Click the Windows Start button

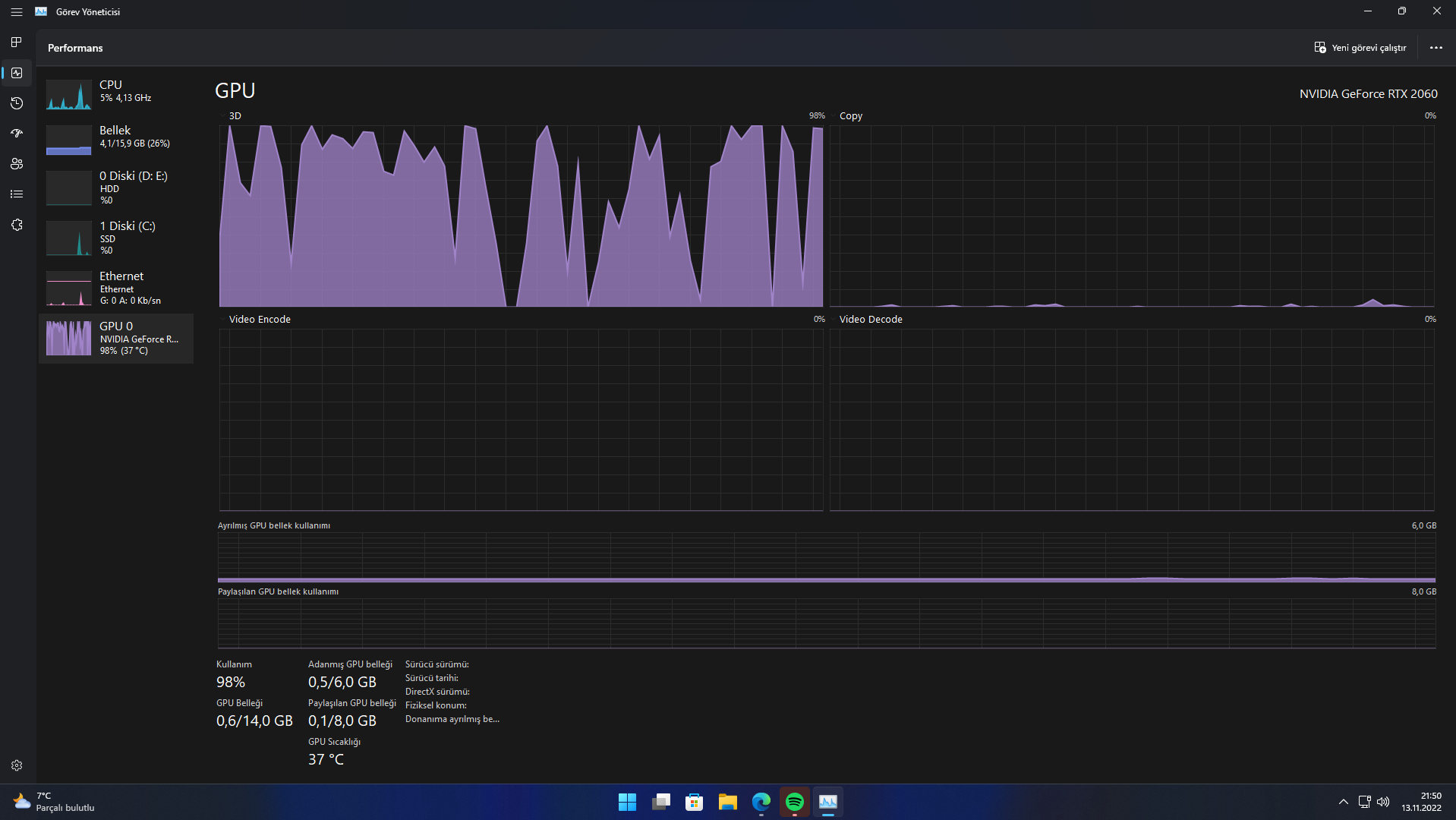click(x=627, y=802)
